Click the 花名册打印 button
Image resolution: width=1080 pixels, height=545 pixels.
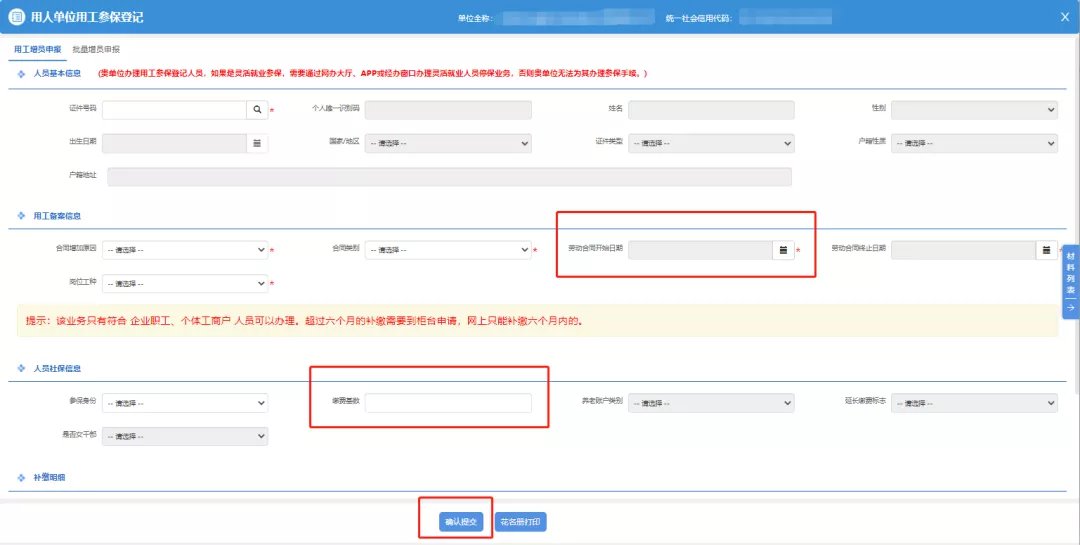click(521, 522)
